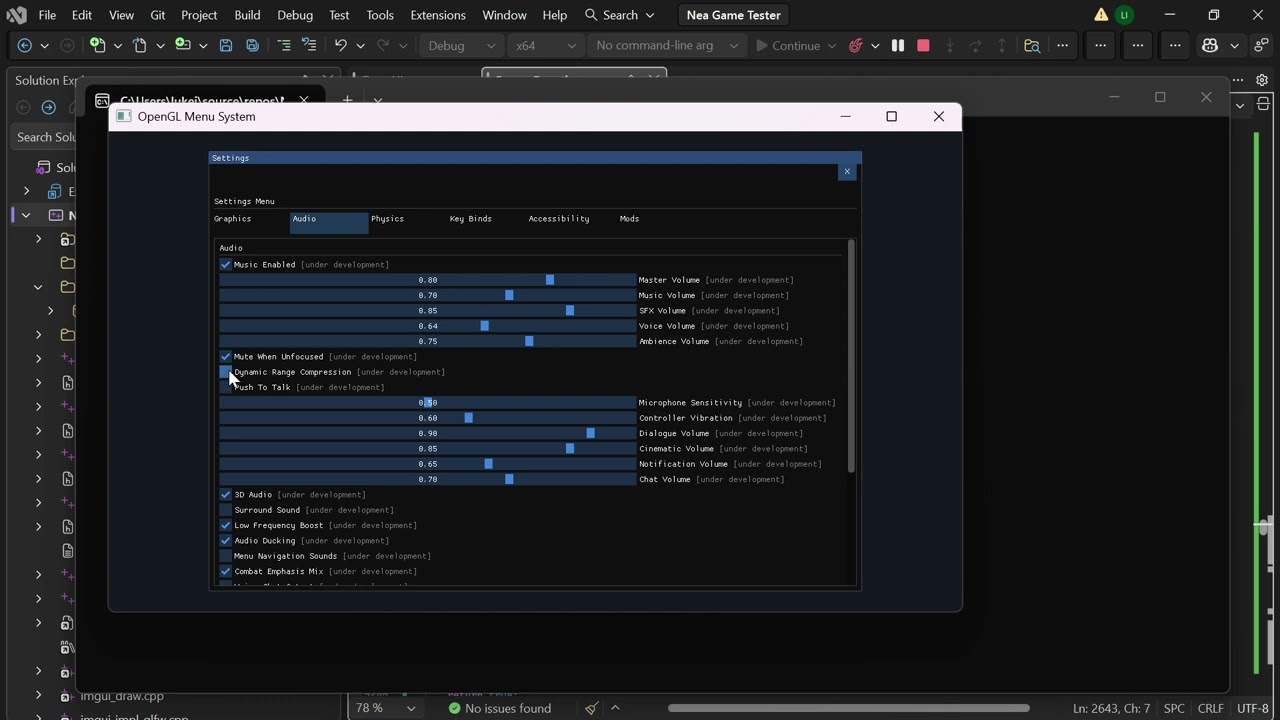Click the Continue debugging button
Screen dimensions: 1280x720
pos(787,45)
